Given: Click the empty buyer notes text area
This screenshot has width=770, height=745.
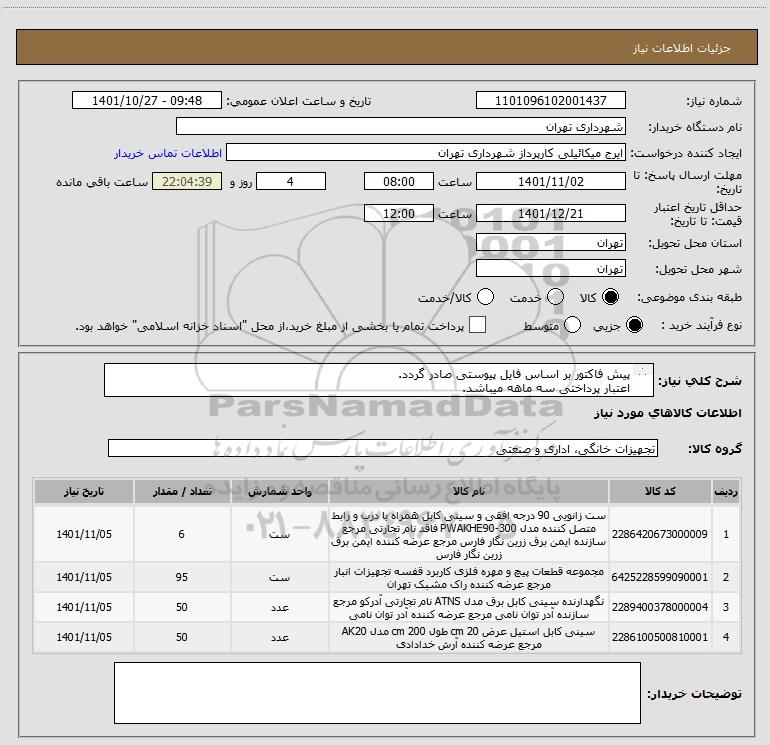Looking at the screenshot, I should point(377,693).
